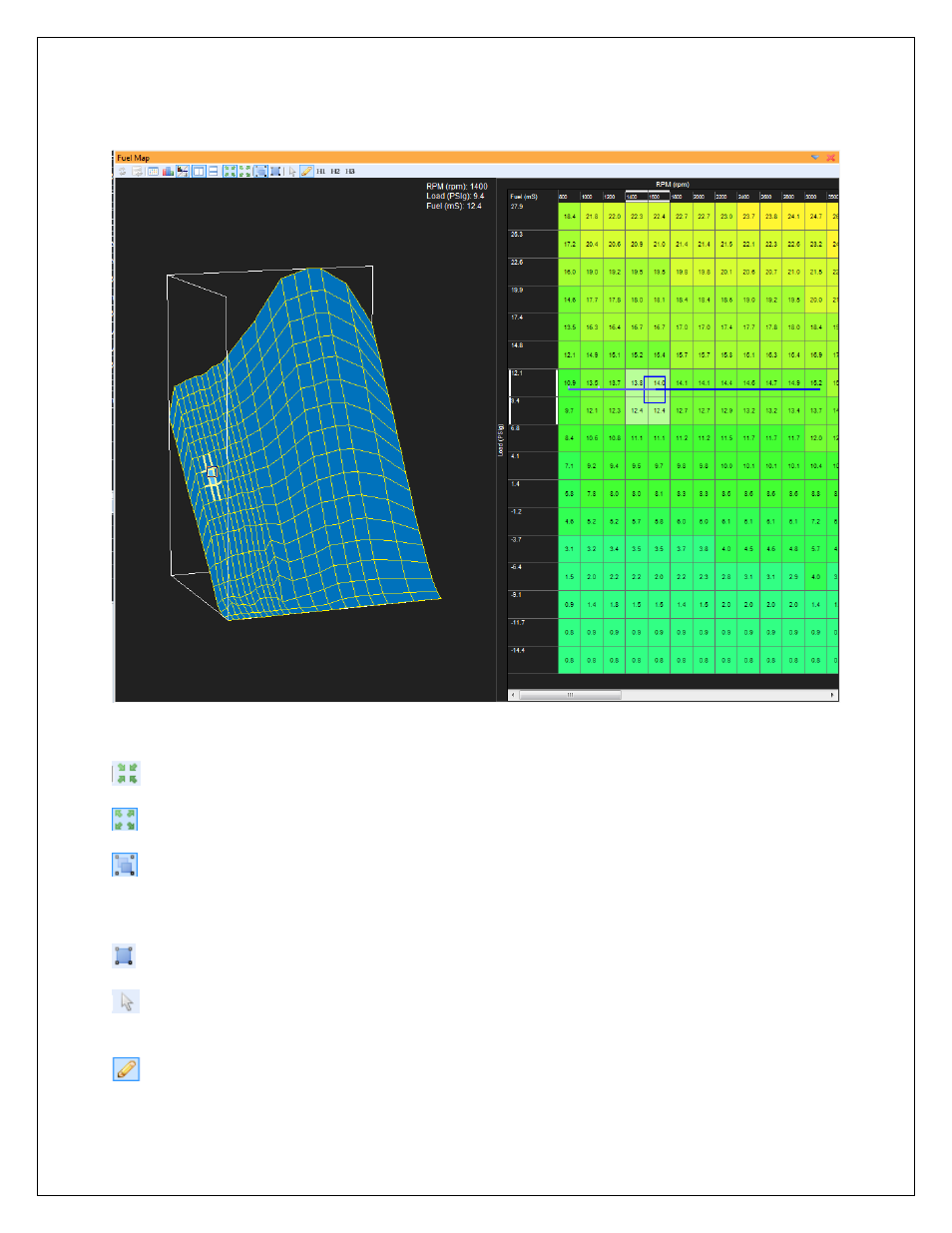Click the greyed-out refresh arrows toolbar icon
This screenshot has height=1233, width=952.
click(x=123, y=172)
